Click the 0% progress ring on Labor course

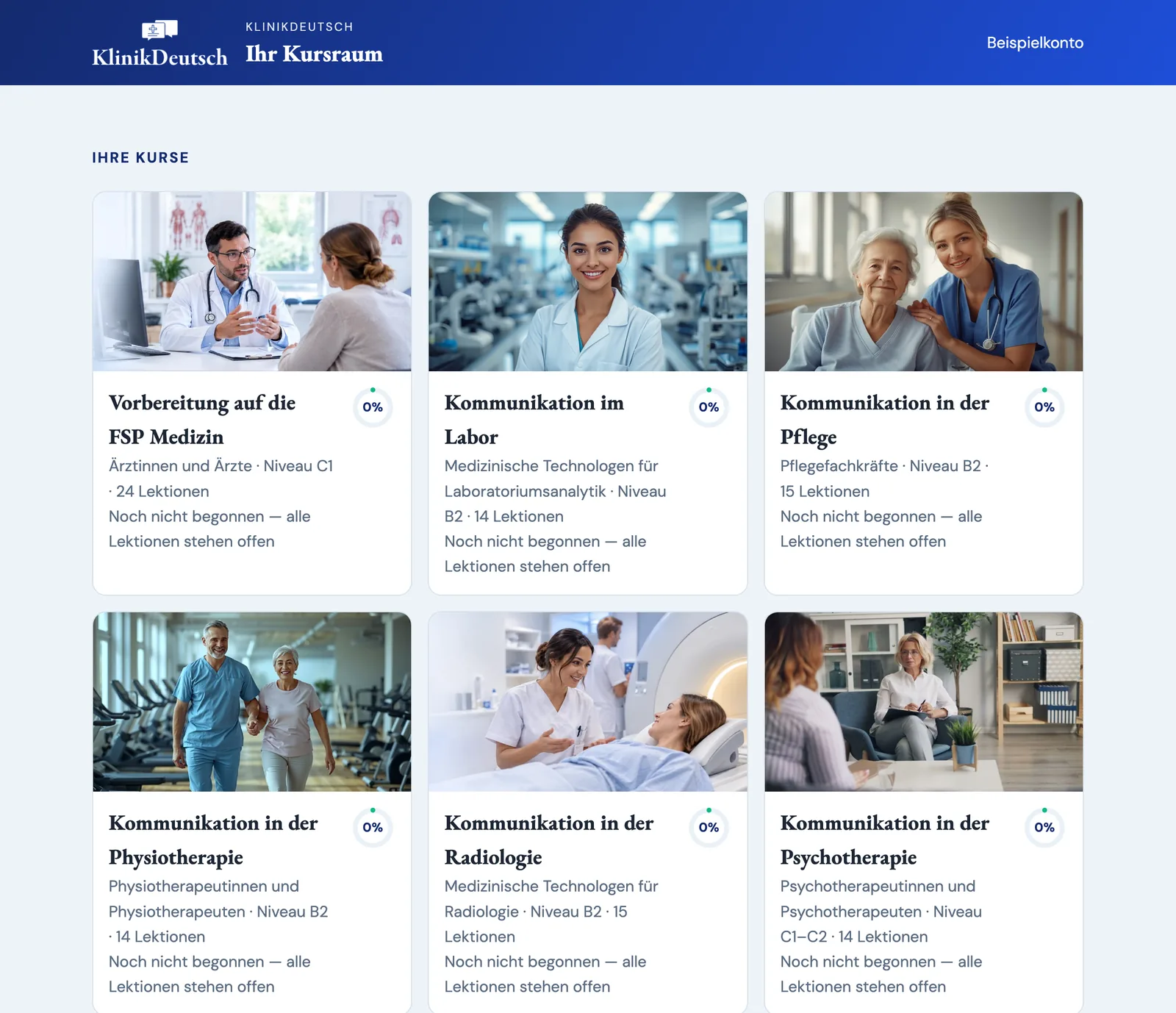click(x=709, y=407)
